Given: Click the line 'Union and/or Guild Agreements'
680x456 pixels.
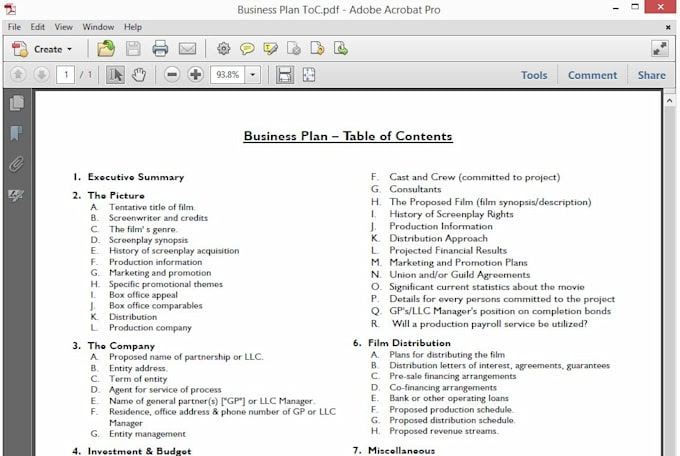Looking at the screenshot, I should [x=460, y=275].
